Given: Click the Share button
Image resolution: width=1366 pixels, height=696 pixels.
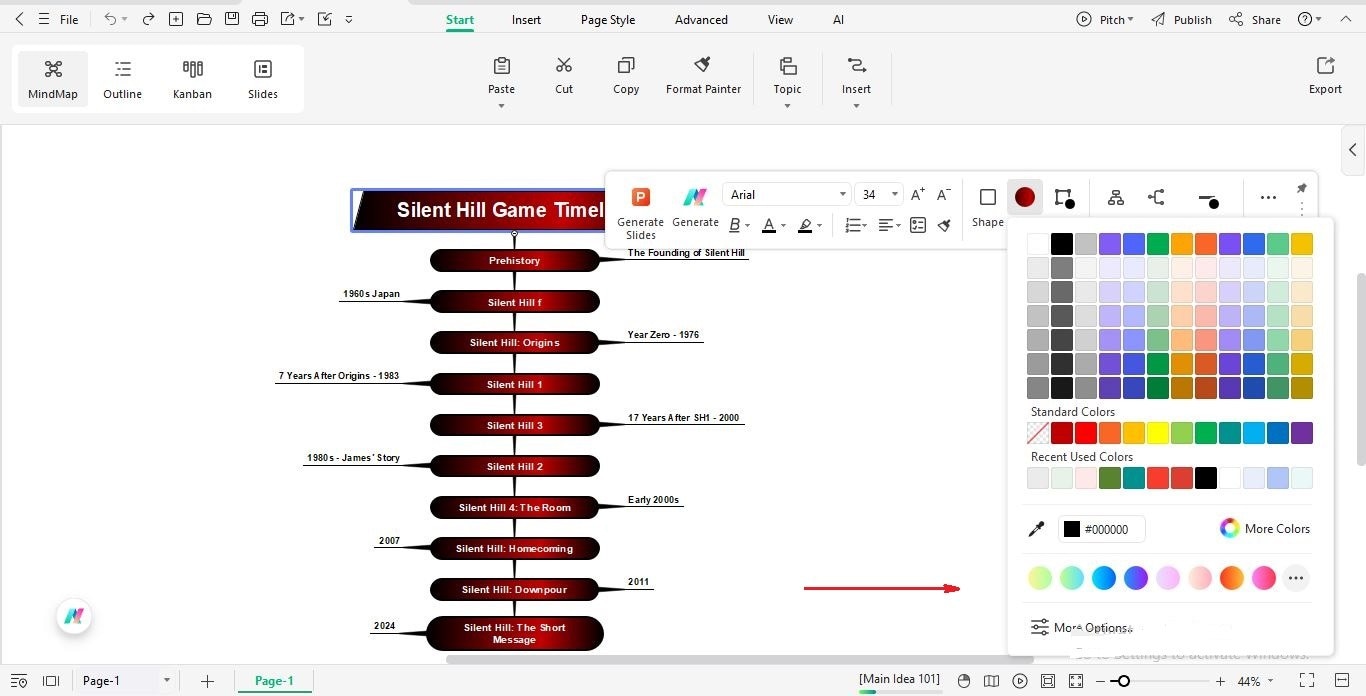Looking at the screenshot, I should pyautogui.click(x=1255, y=19).
